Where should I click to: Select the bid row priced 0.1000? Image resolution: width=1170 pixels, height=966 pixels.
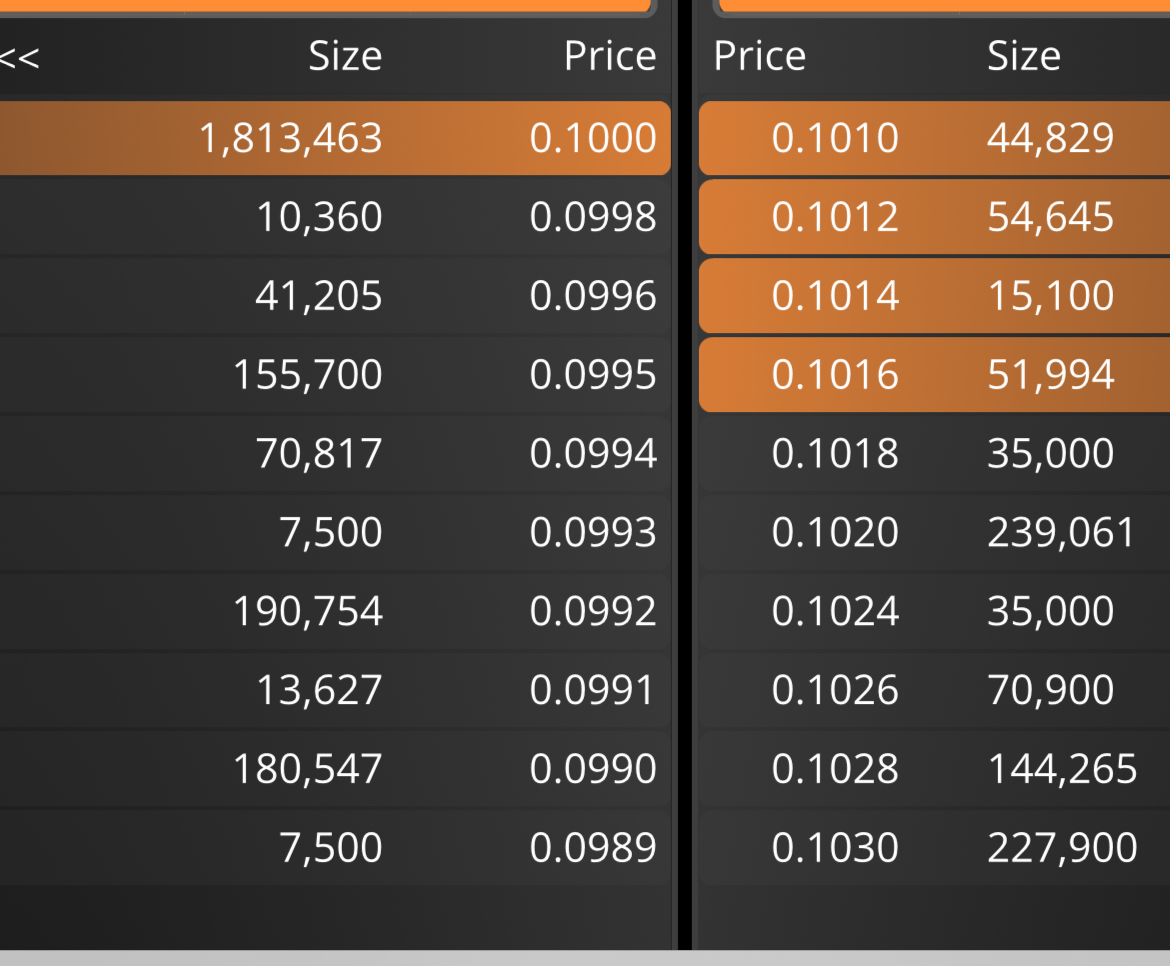click(x=335, y=138)
